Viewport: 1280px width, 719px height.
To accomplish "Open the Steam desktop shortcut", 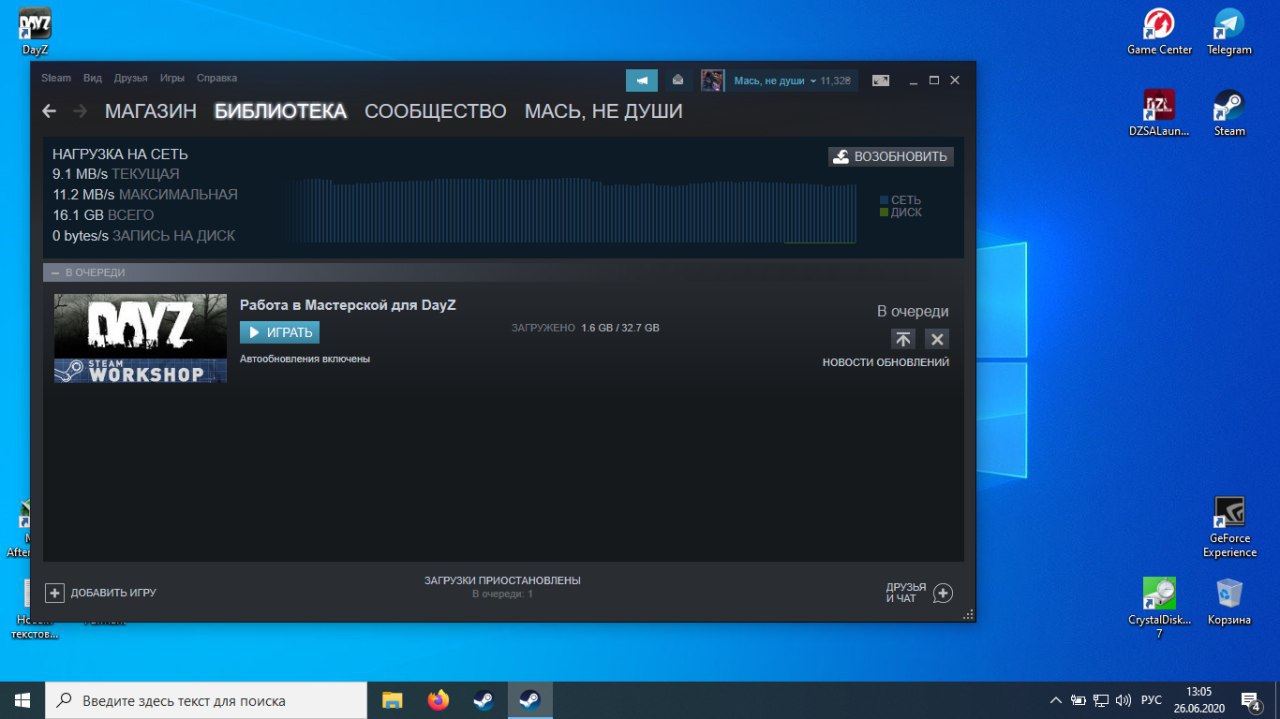I will [x=1229, y=112].
